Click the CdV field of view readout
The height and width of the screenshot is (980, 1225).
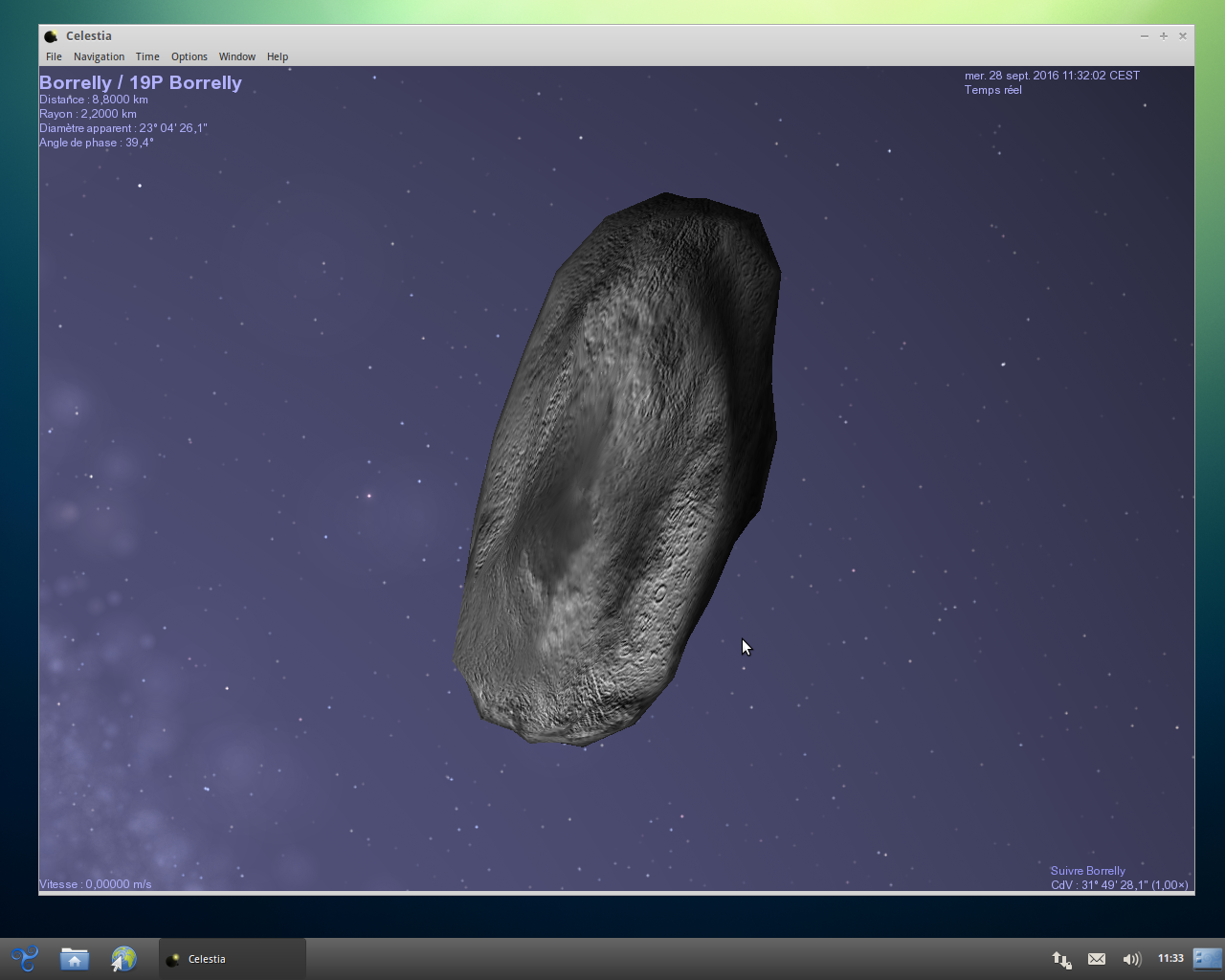pos(1120,885)
